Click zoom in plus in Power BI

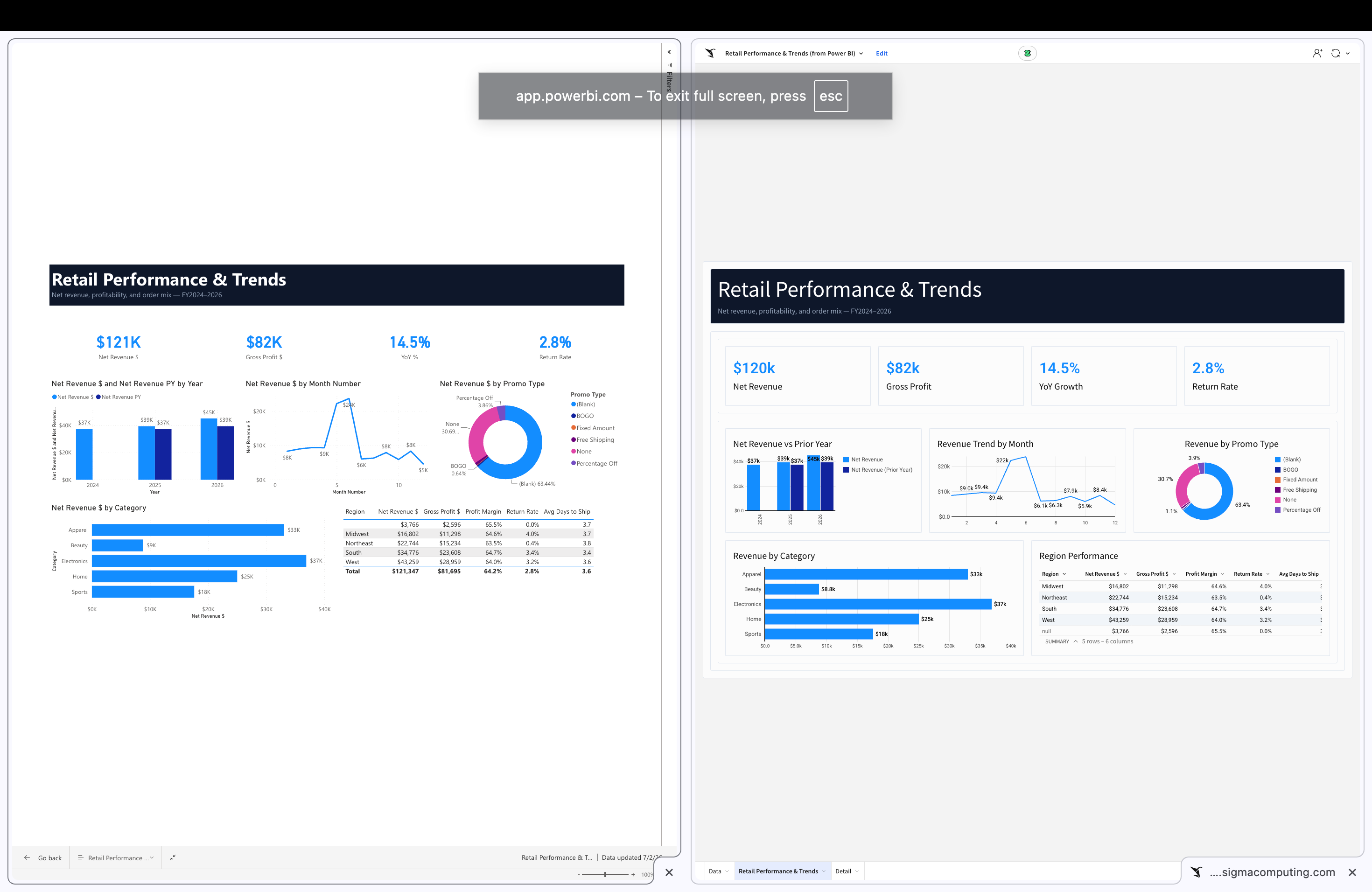pos(633,875)
